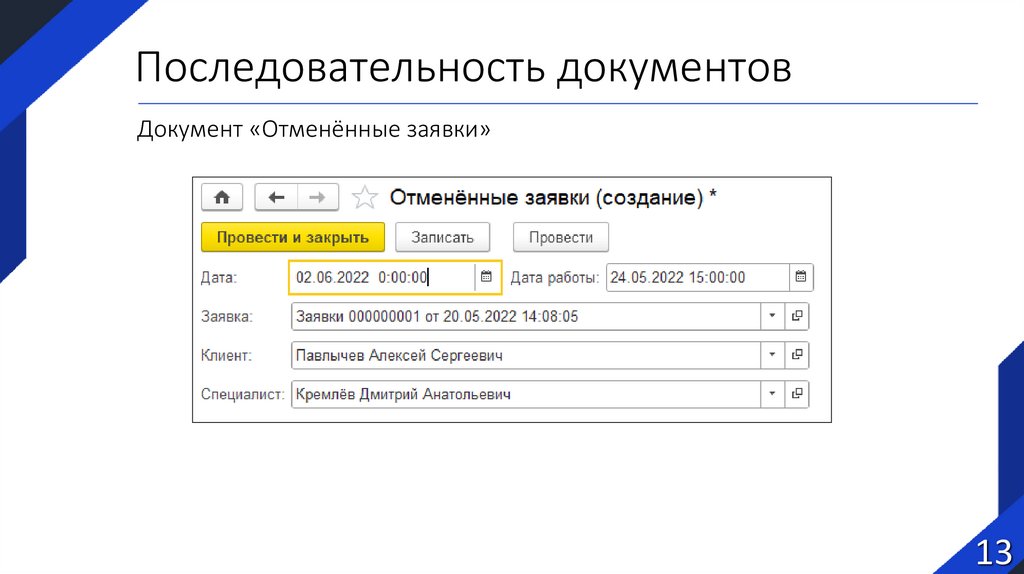Click the Провести button
Screen dimensions: 1024x574
[x=561, y=238]
